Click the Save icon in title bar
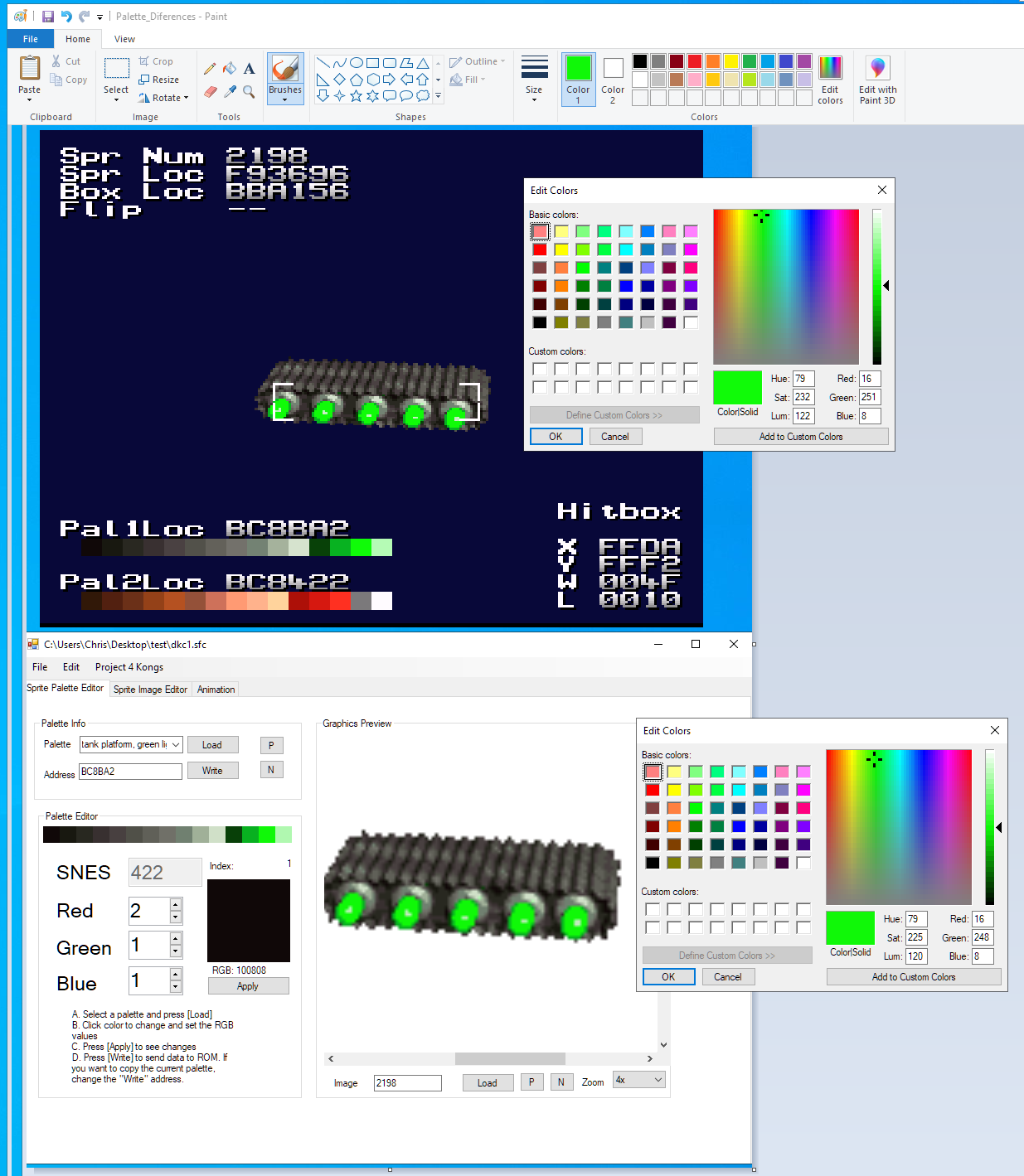Image resolution: width=1024 pixels, height=1176 pixels. (48, 17)
